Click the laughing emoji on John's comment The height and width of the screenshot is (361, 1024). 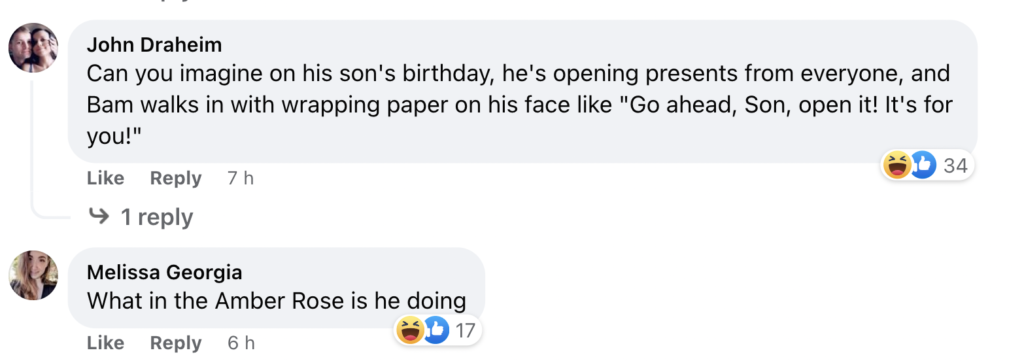pos(897,165)
